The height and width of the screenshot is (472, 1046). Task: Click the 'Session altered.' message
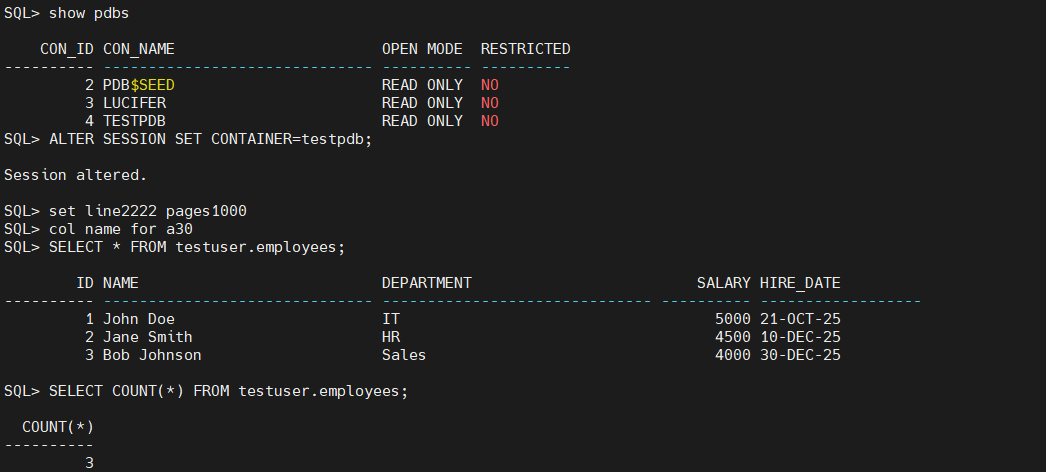(75, 175)
